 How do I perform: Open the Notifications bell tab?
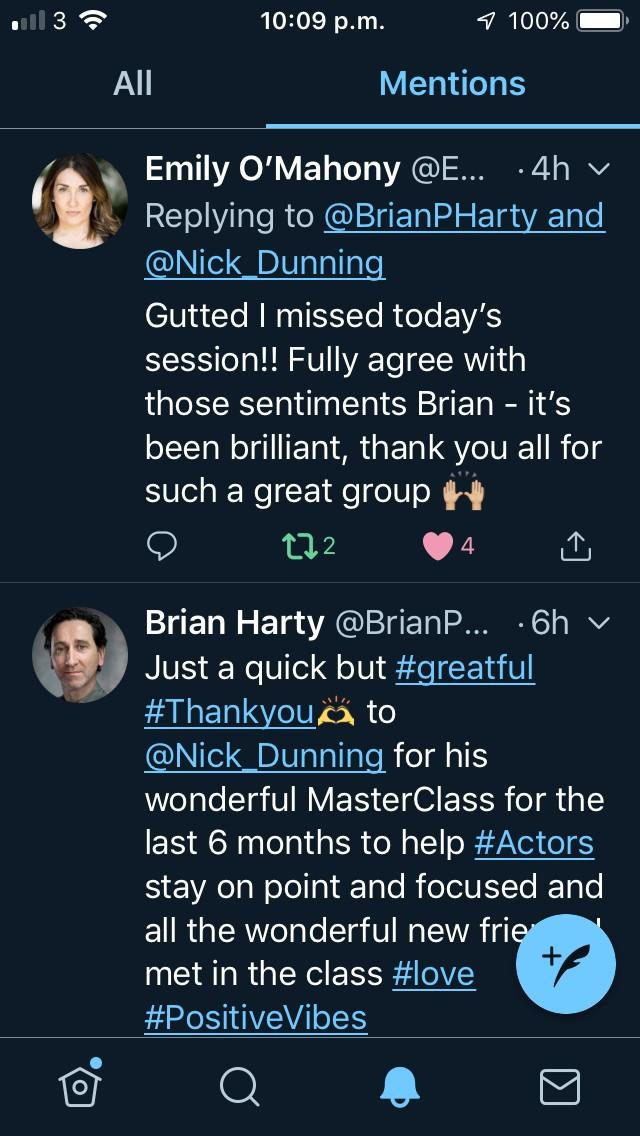pyautogui.click(x=400, y=1086)
